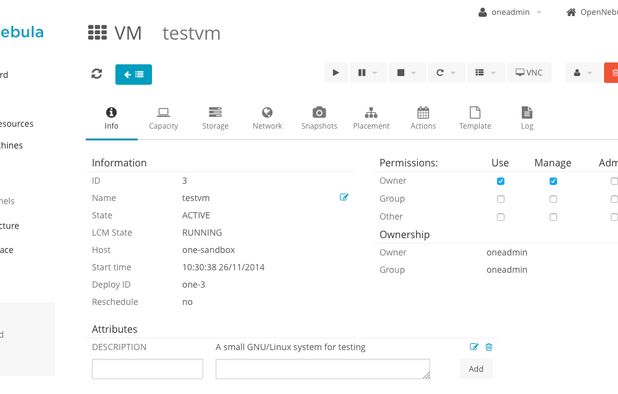Click the LCM State value RUNNING
The width and height of the screenshot is (618, 394).
[202, 232]
